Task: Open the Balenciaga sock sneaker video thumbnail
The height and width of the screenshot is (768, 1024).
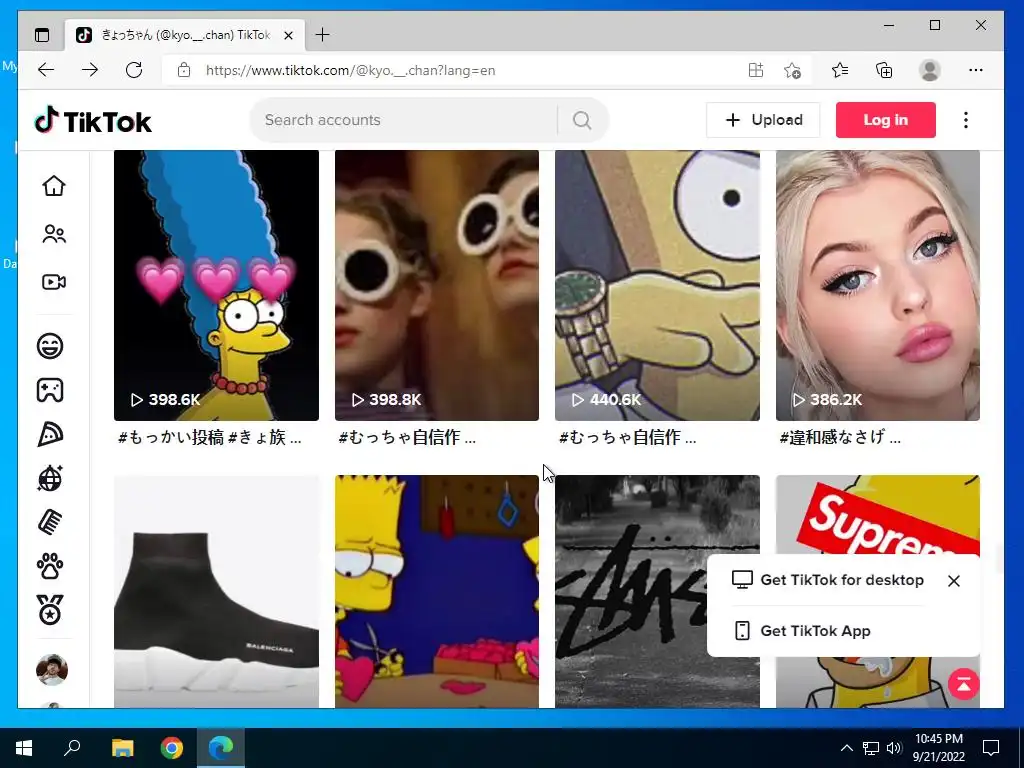Action: point(216,592)
